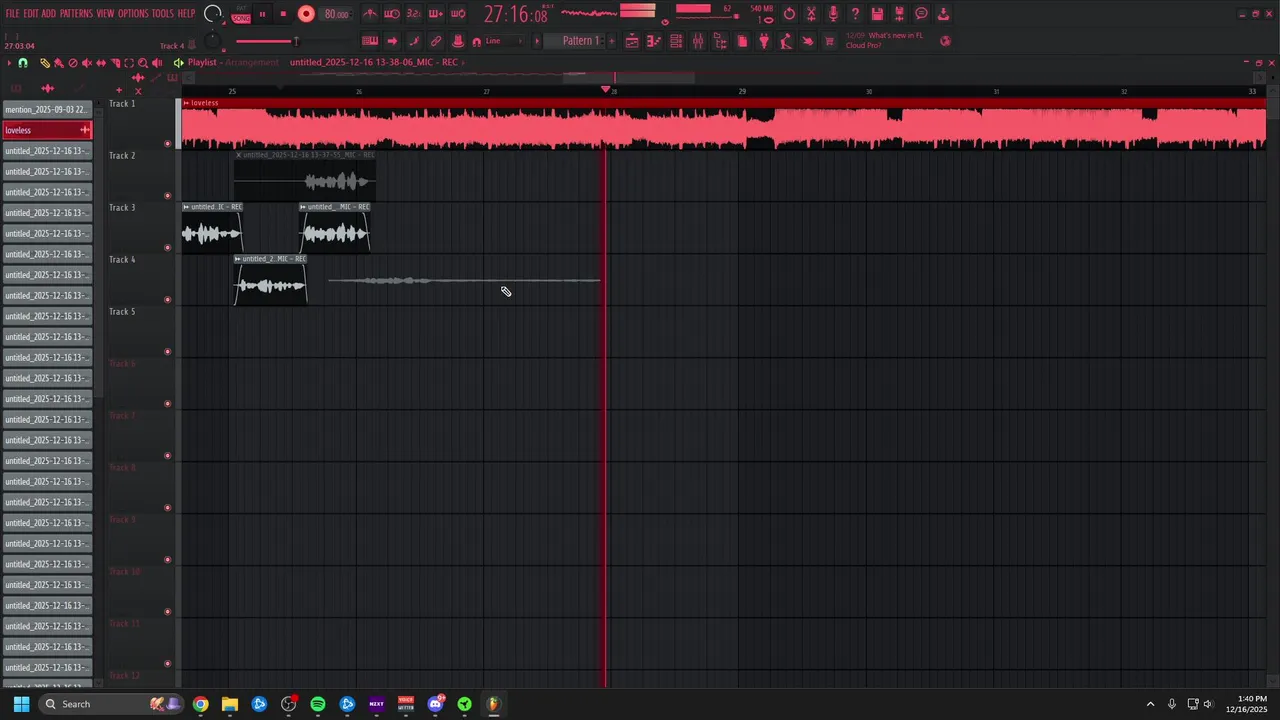Expand the untitled MIC - REC clip breadcrumb arrow
Screen dimensions: 1280x720
[x=464, y=63]
